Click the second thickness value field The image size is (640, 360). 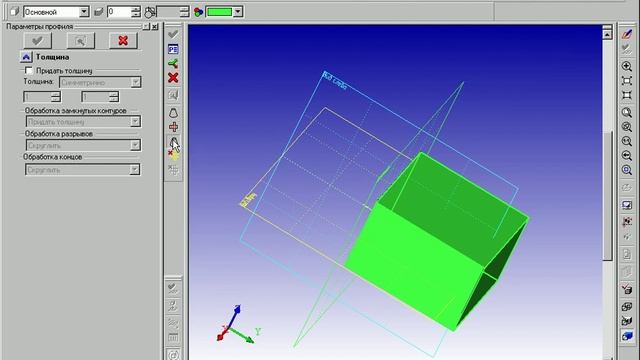pyautogui.click(x=96, y=97)
